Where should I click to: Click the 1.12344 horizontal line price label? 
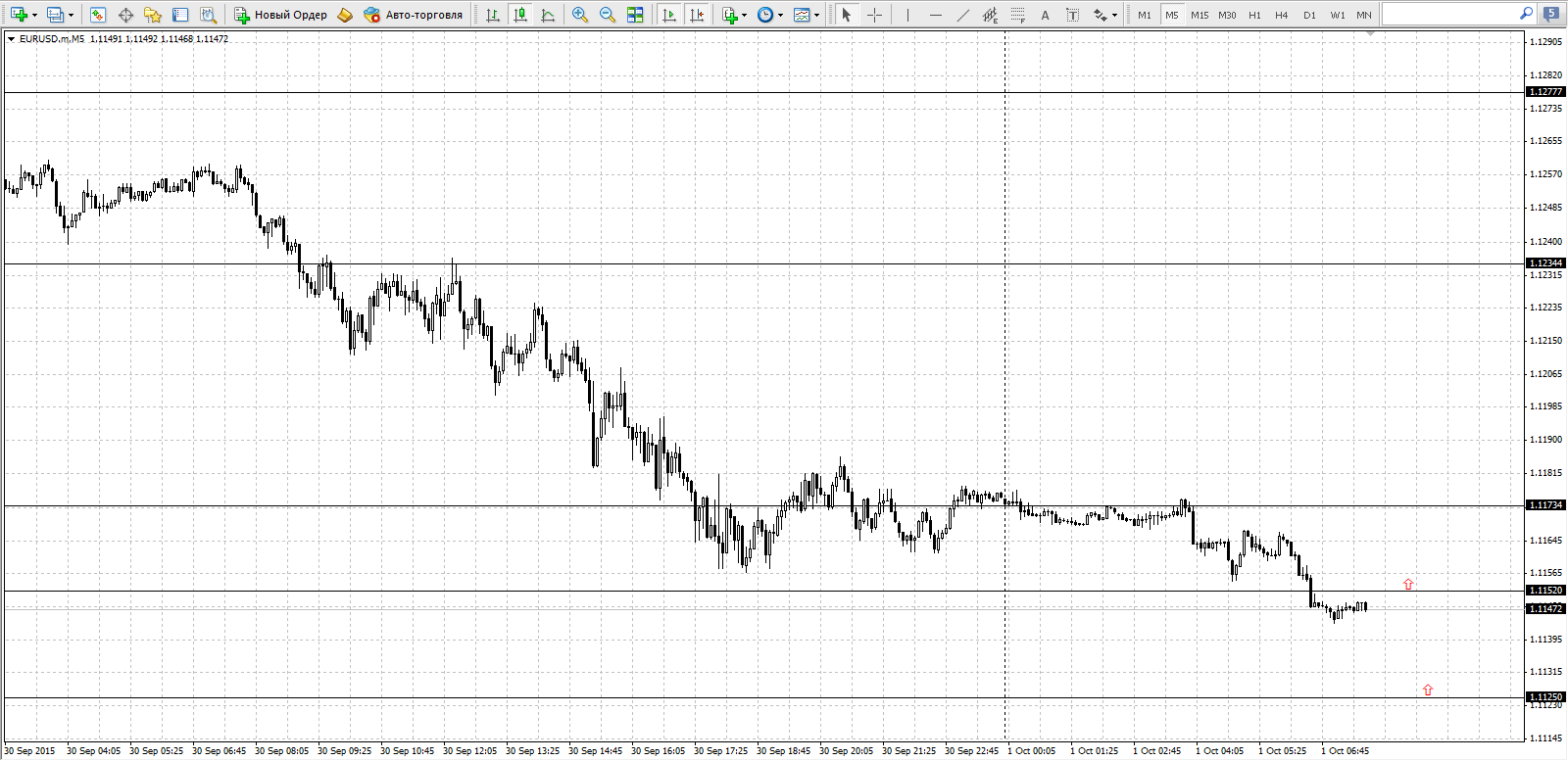pyautogui.click(x=1545, y=263)
